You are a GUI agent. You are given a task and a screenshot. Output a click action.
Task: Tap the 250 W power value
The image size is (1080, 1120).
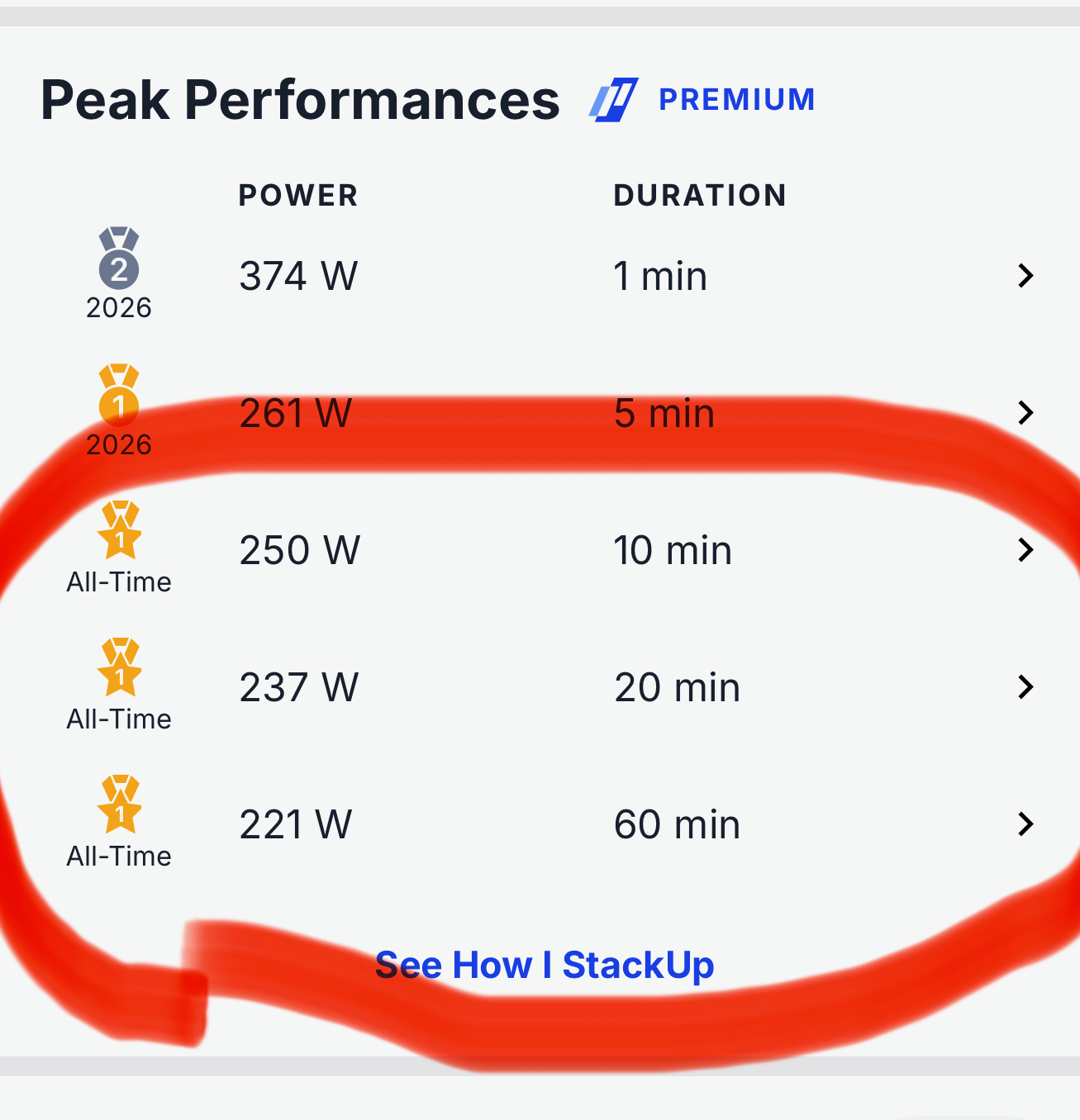299,550
